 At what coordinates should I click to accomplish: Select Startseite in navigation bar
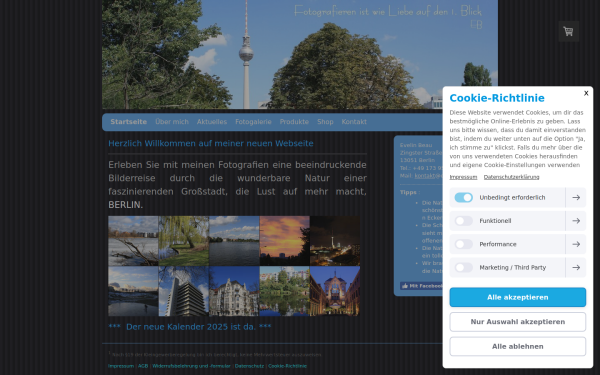(x=129, y=122)
